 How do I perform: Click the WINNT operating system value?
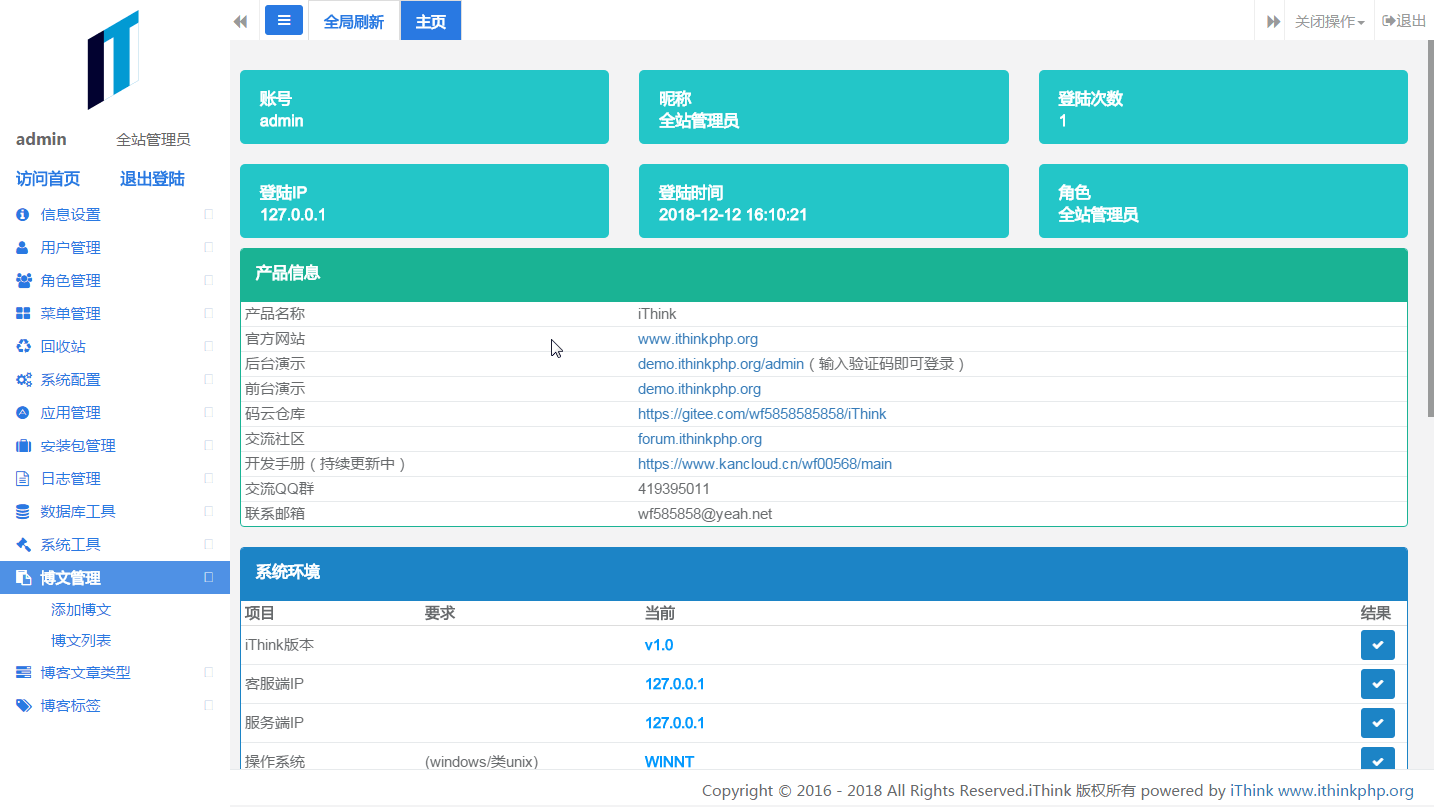tap(670, 762)
